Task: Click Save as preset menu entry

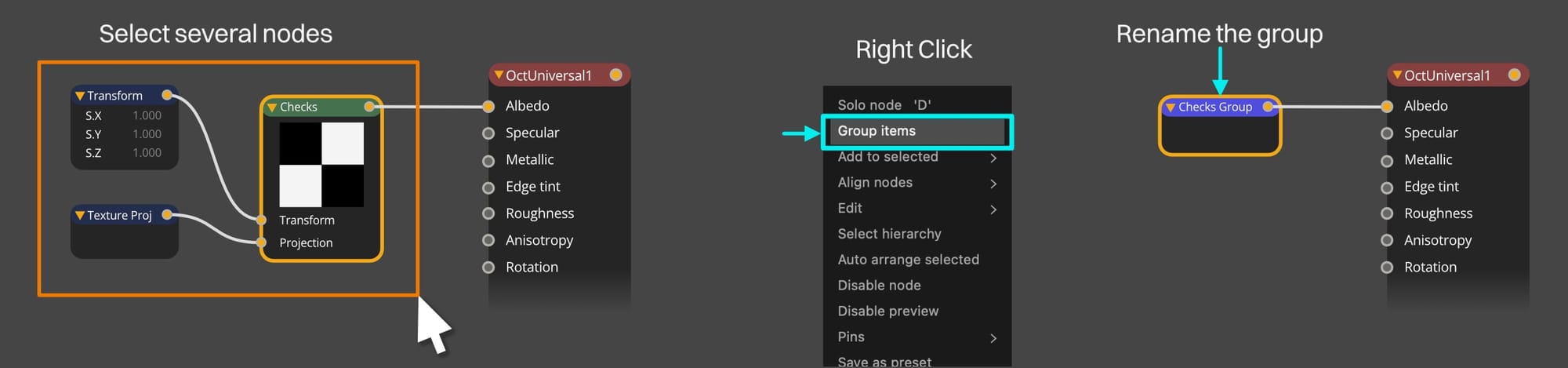Action: click(917, 360)
